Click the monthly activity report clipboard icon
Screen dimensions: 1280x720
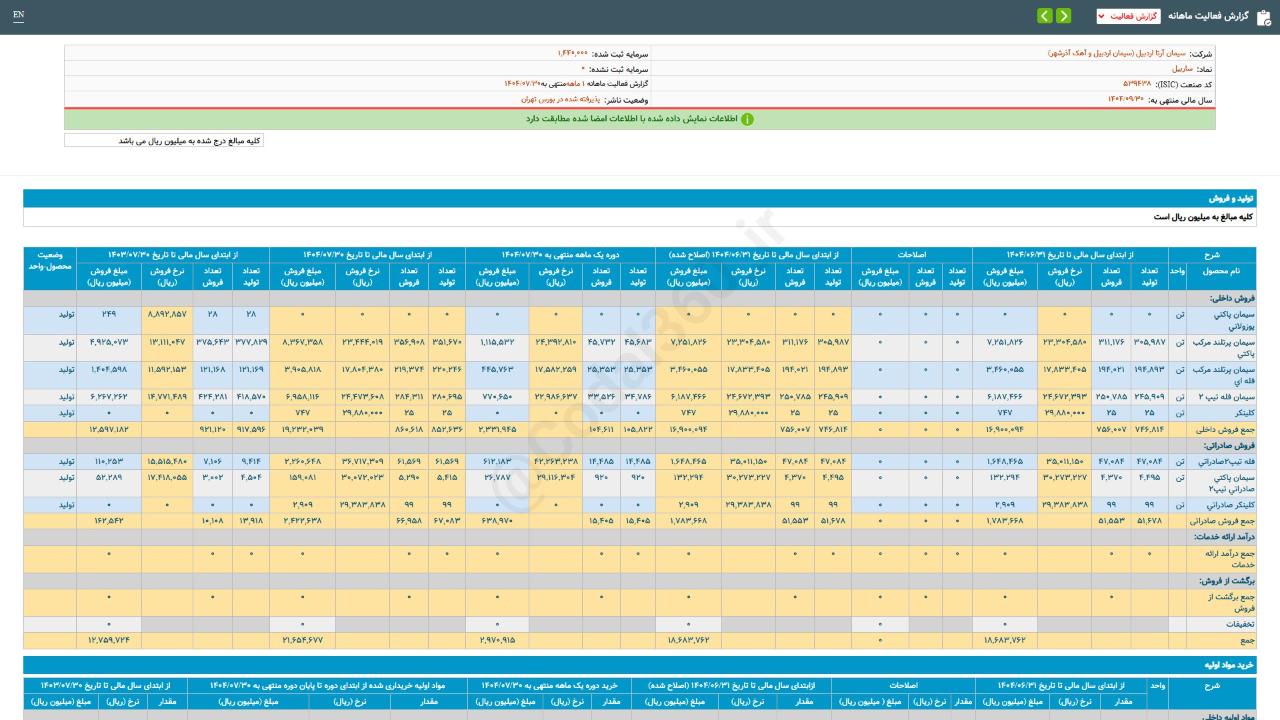(1263, 16)
